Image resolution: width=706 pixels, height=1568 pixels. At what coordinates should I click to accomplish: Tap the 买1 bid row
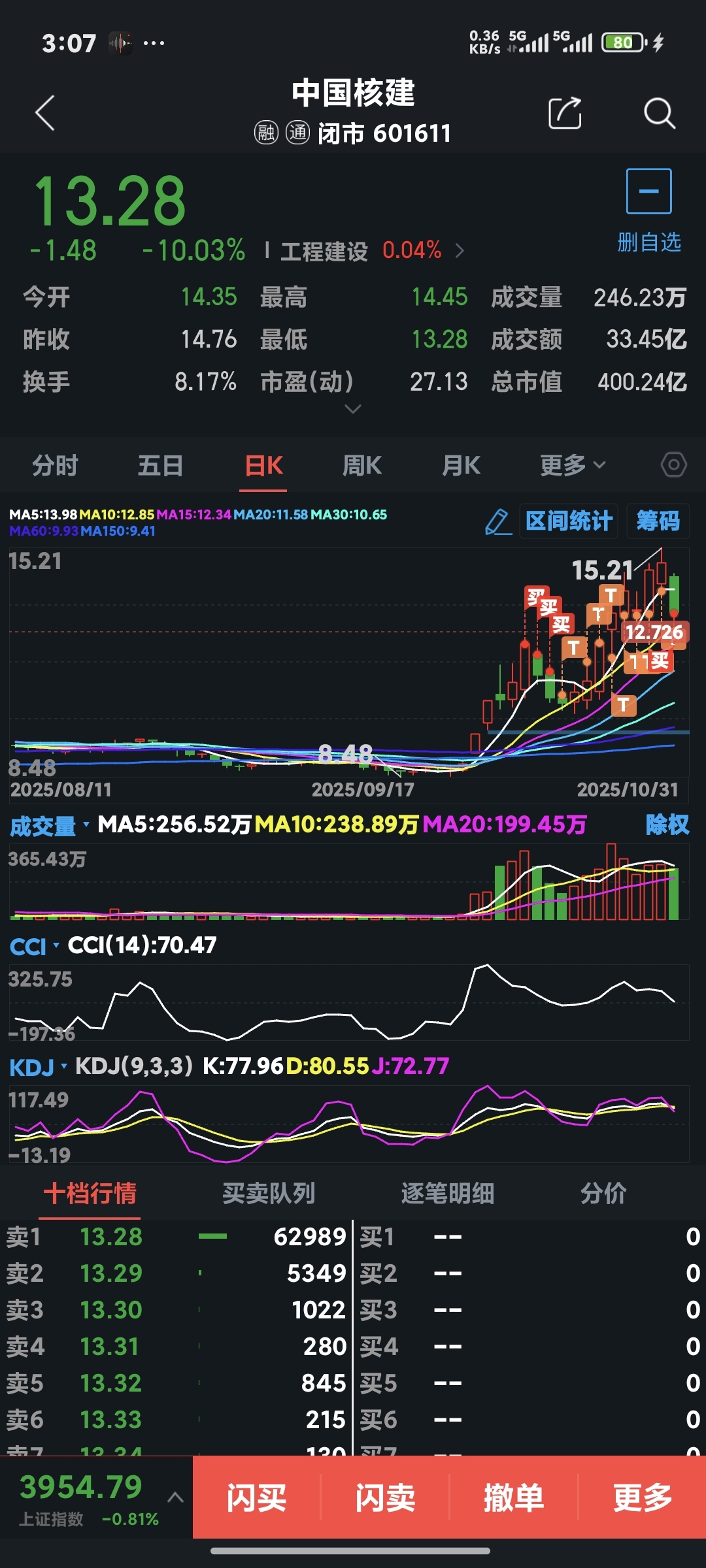point(530,1237)
